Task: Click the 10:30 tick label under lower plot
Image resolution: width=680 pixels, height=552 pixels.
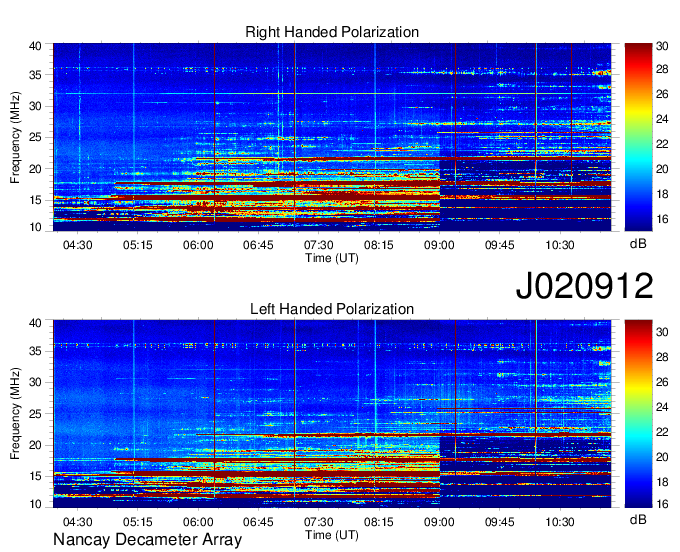Action: click(560, 522)
